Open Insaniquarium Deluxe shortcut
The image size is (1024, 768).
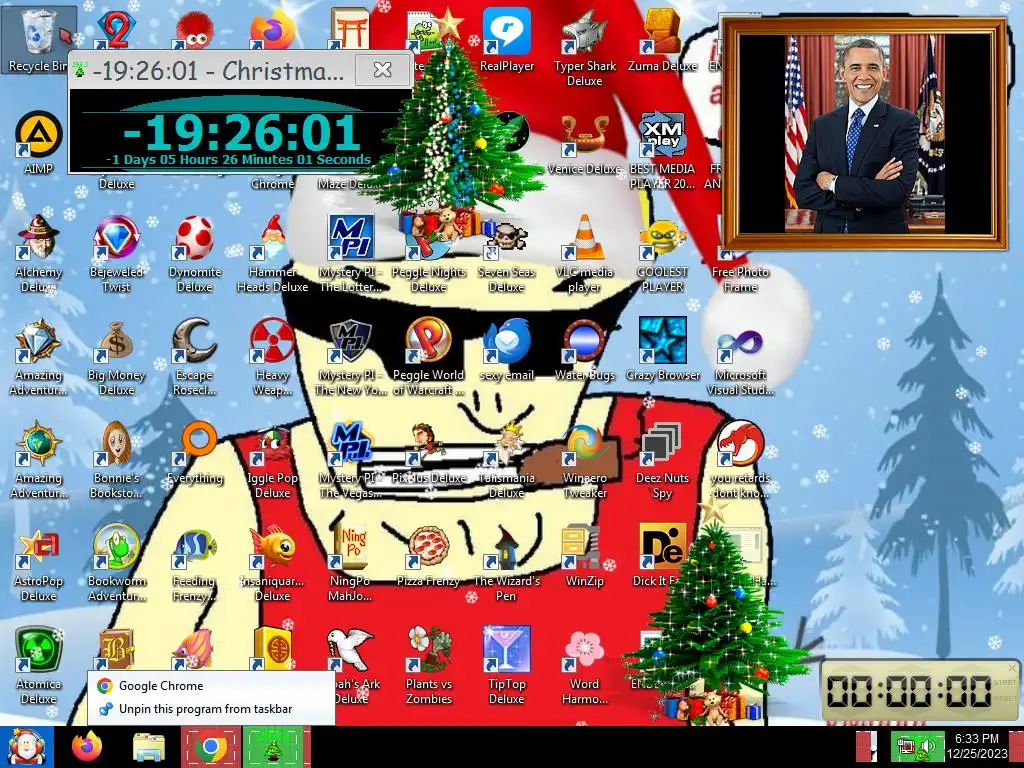point(272,563)
